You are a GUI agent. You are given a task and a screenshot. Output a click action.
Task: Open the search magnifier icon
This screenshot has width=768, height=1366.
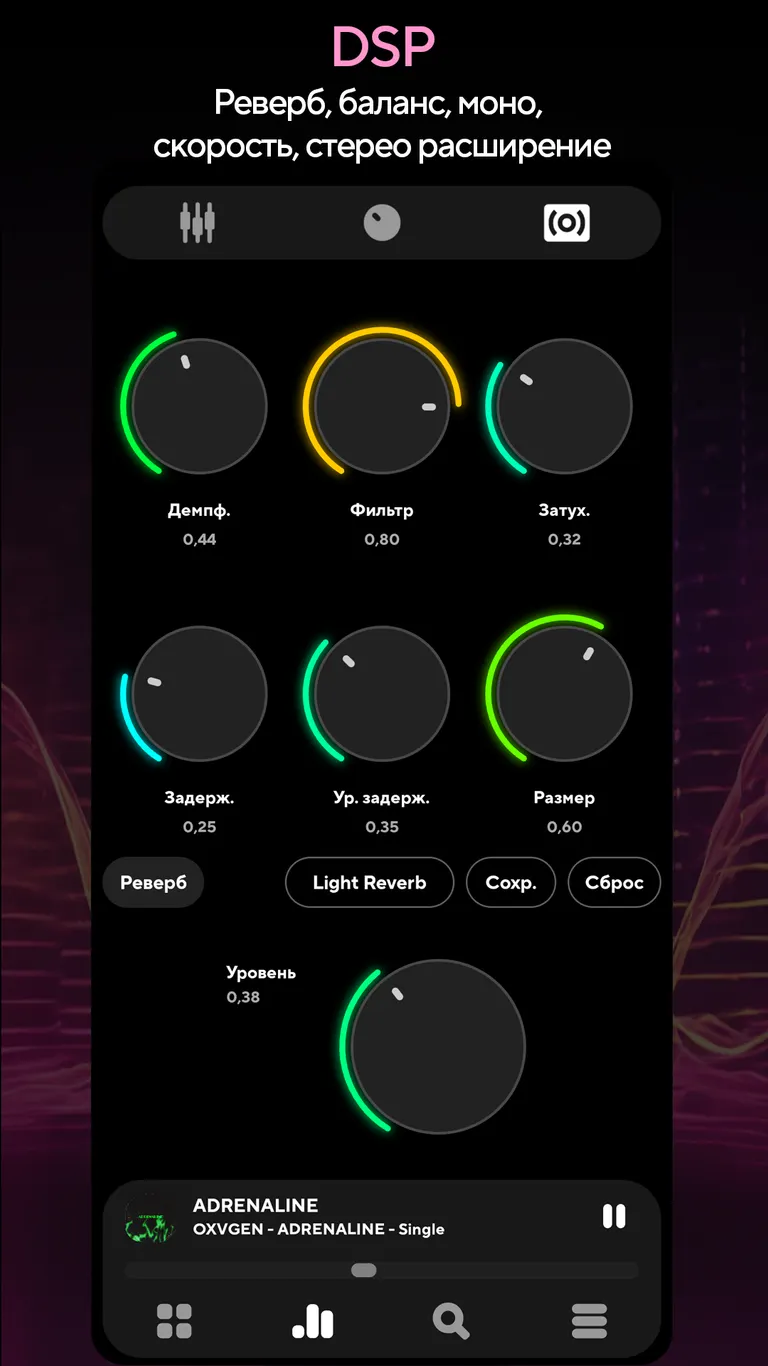tap(451, 1321)
